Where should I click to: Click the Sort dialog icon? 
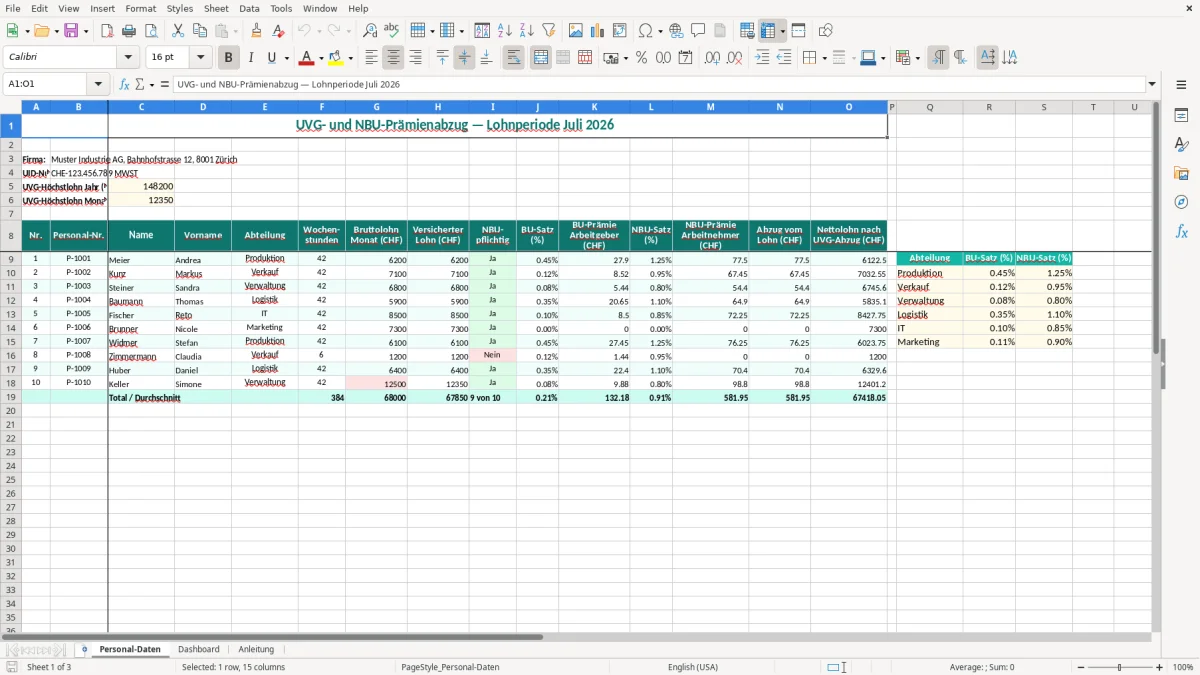pyautogui.click(x=482, y=31)
